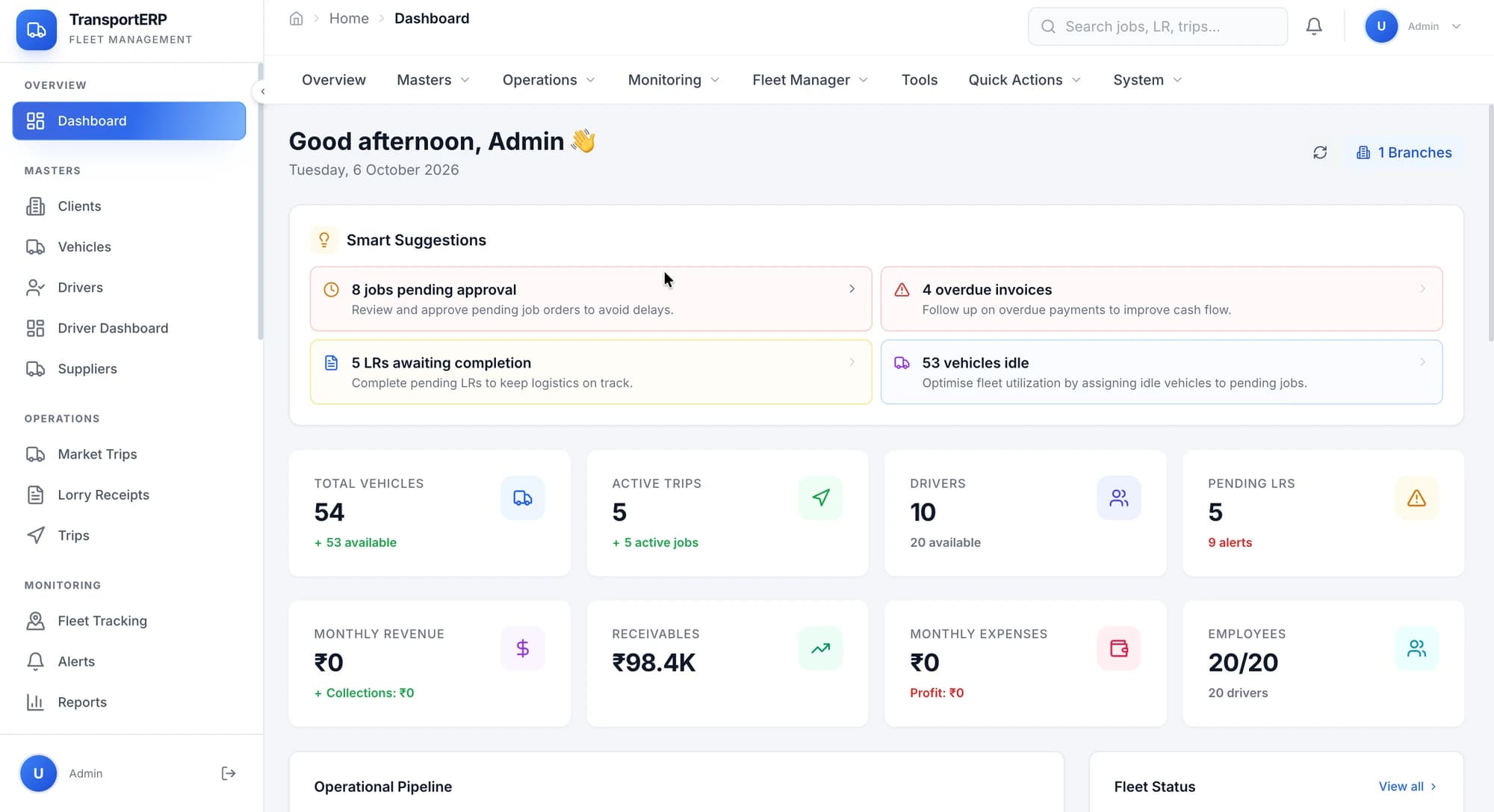Click the page vertical scrollbar
Screen dimensions: 1494x812
(x=1490, y=224)
